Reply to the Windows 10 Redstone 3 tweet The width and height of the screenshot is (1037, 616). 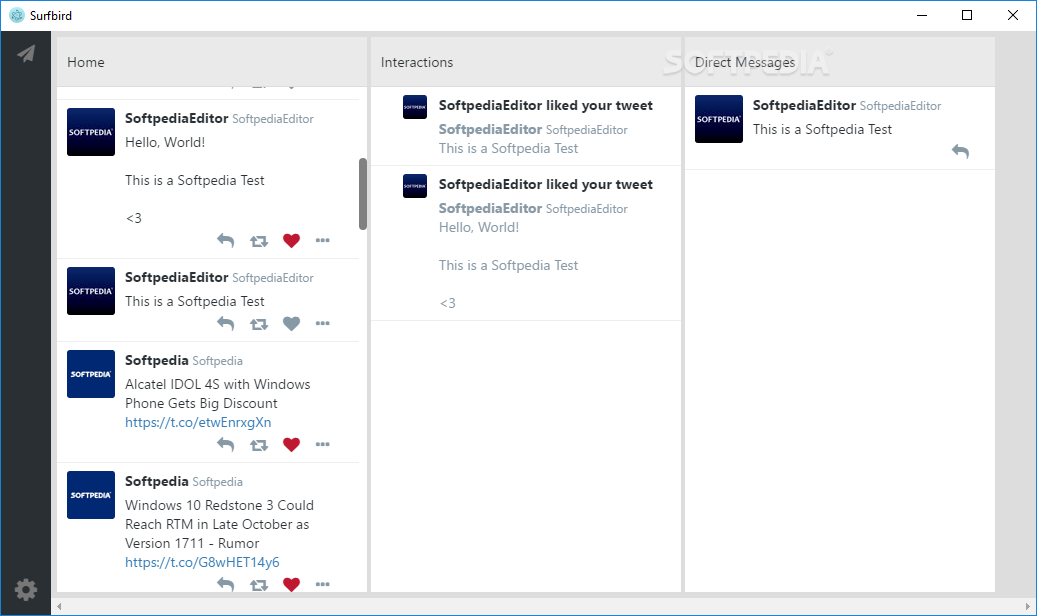[226, 584]
